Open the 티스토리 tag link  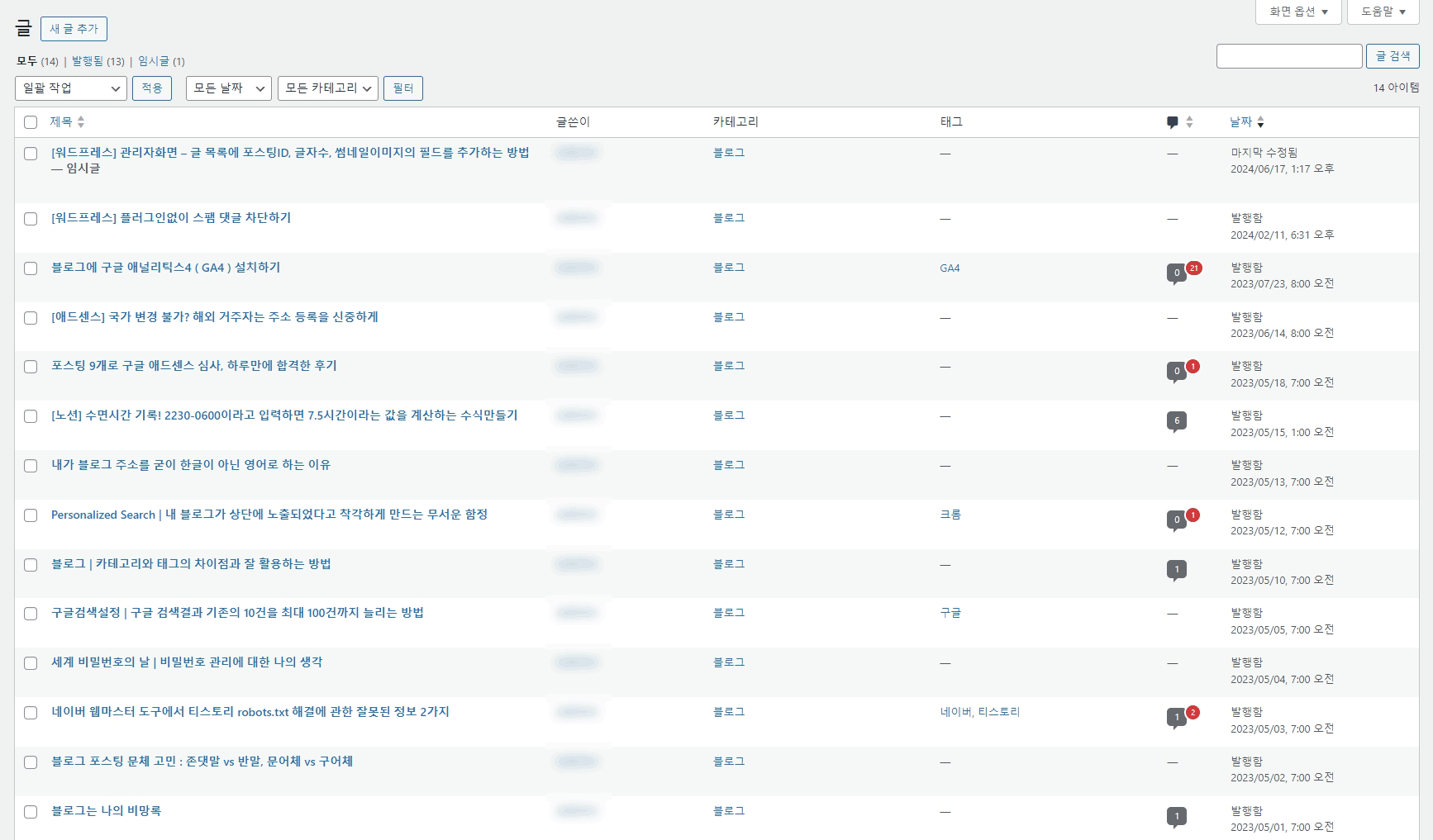click(x=999, y=712)
